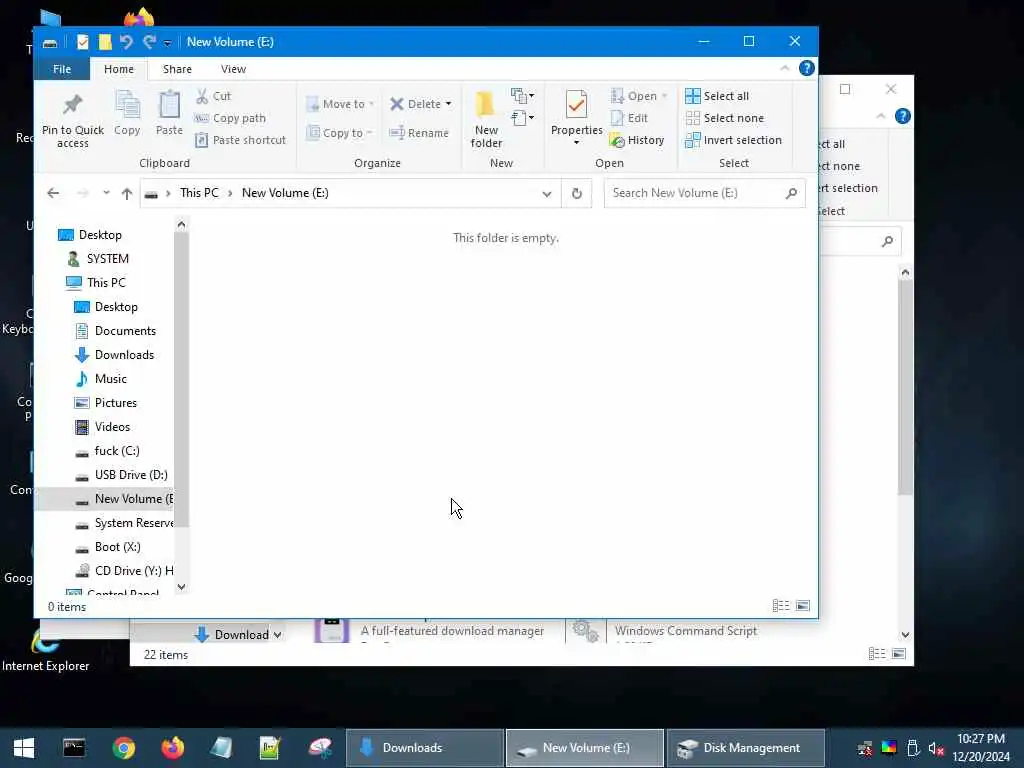Expand address bar history dropdown
1024x768 pixels.
[x=547, y=193]
